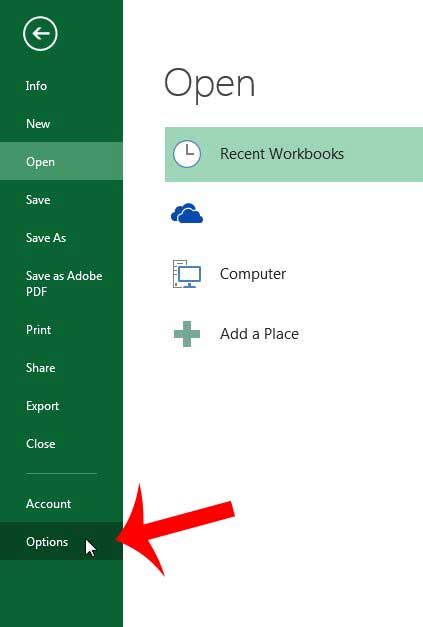Select Recent Workbooks location
The height and width of the screenshot is (627, 423).
pyautogui.click(x=294, y=154)
